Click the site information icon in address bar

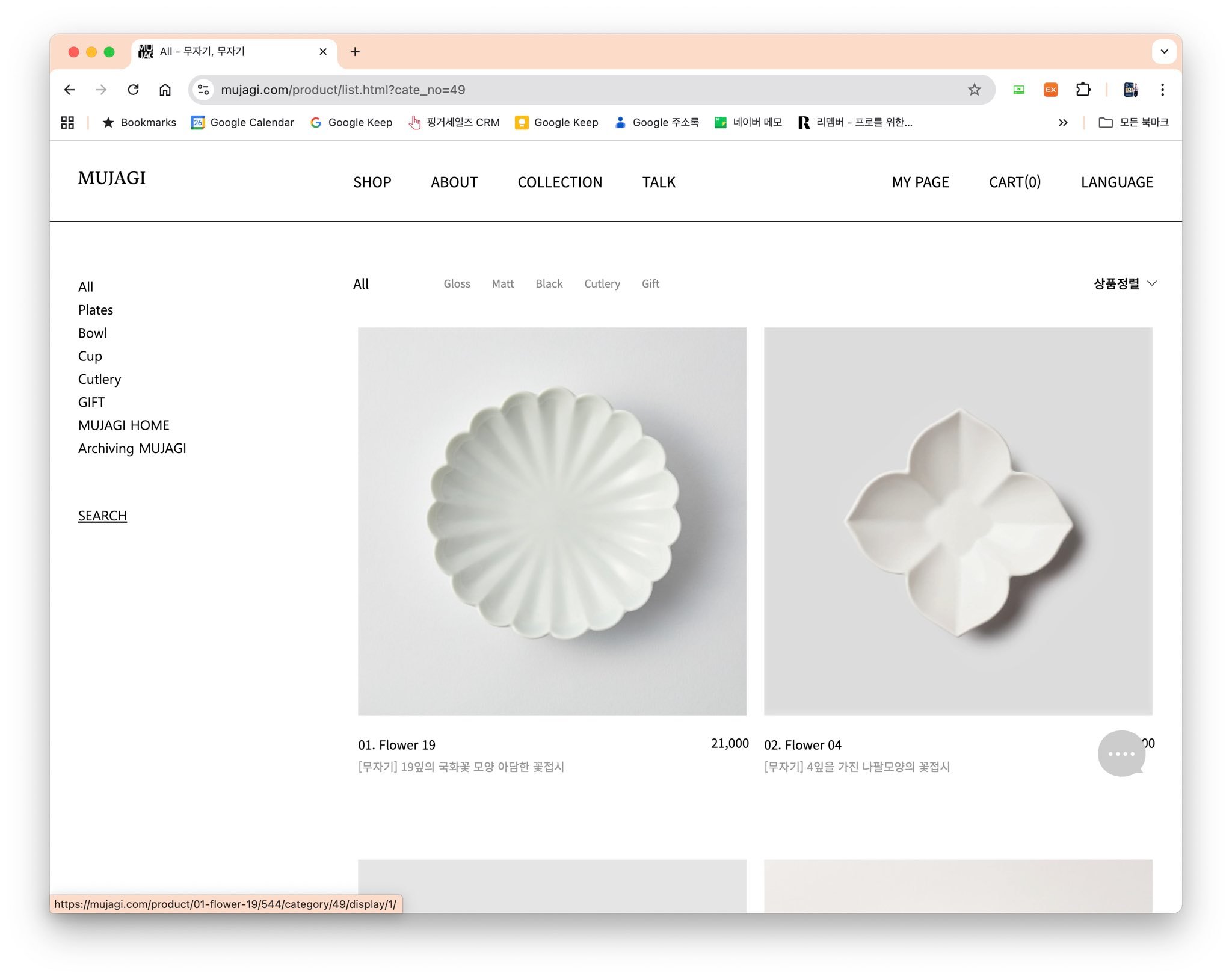tap(203, 90)
